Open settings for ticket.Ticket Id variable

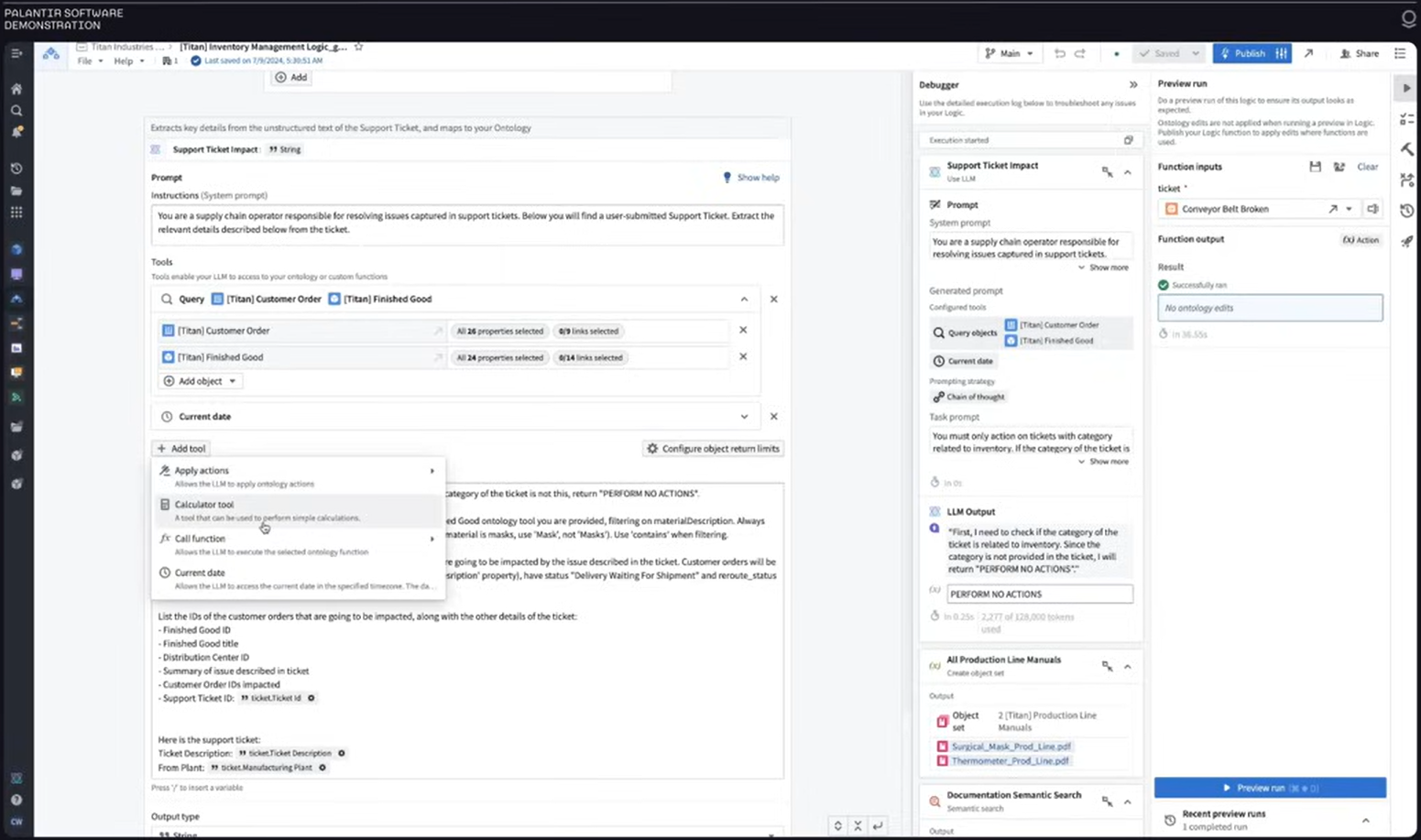pyautogui.click(x=312, y=698)
